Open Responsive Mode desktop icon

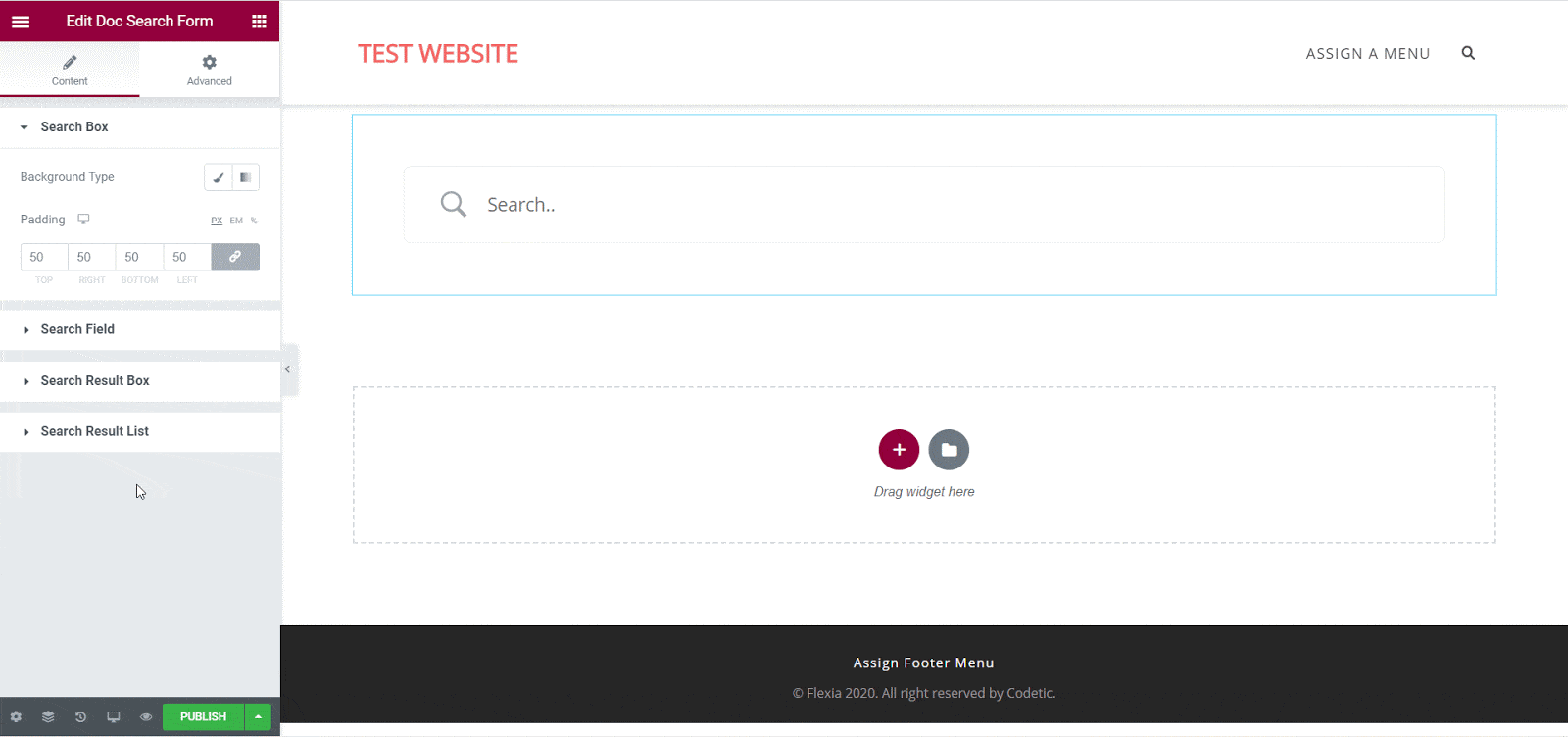114,717
